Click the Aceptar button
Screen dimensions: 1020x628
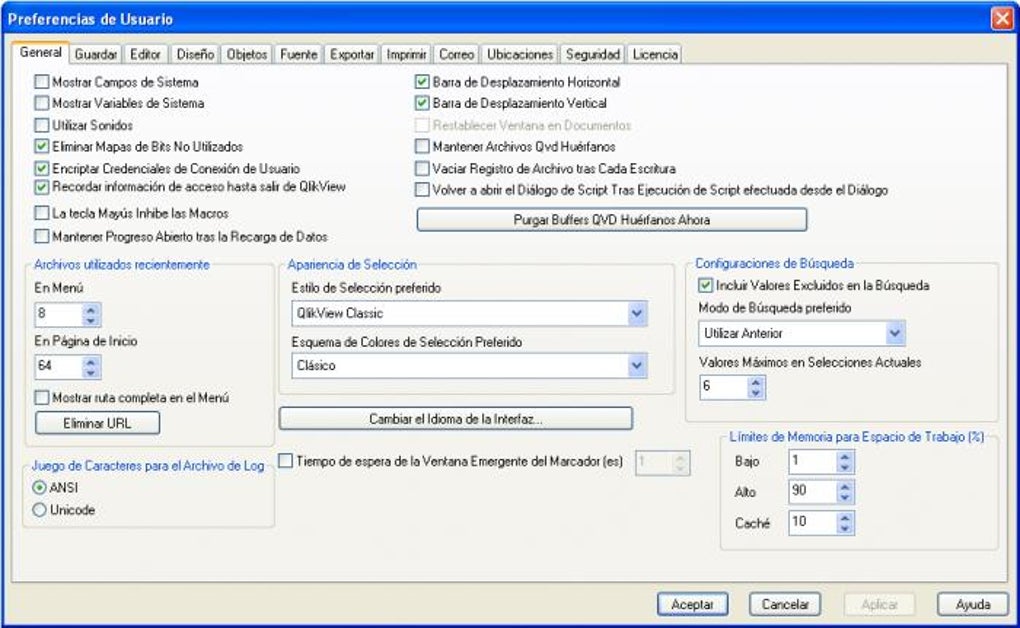click(x=692, y=604)
